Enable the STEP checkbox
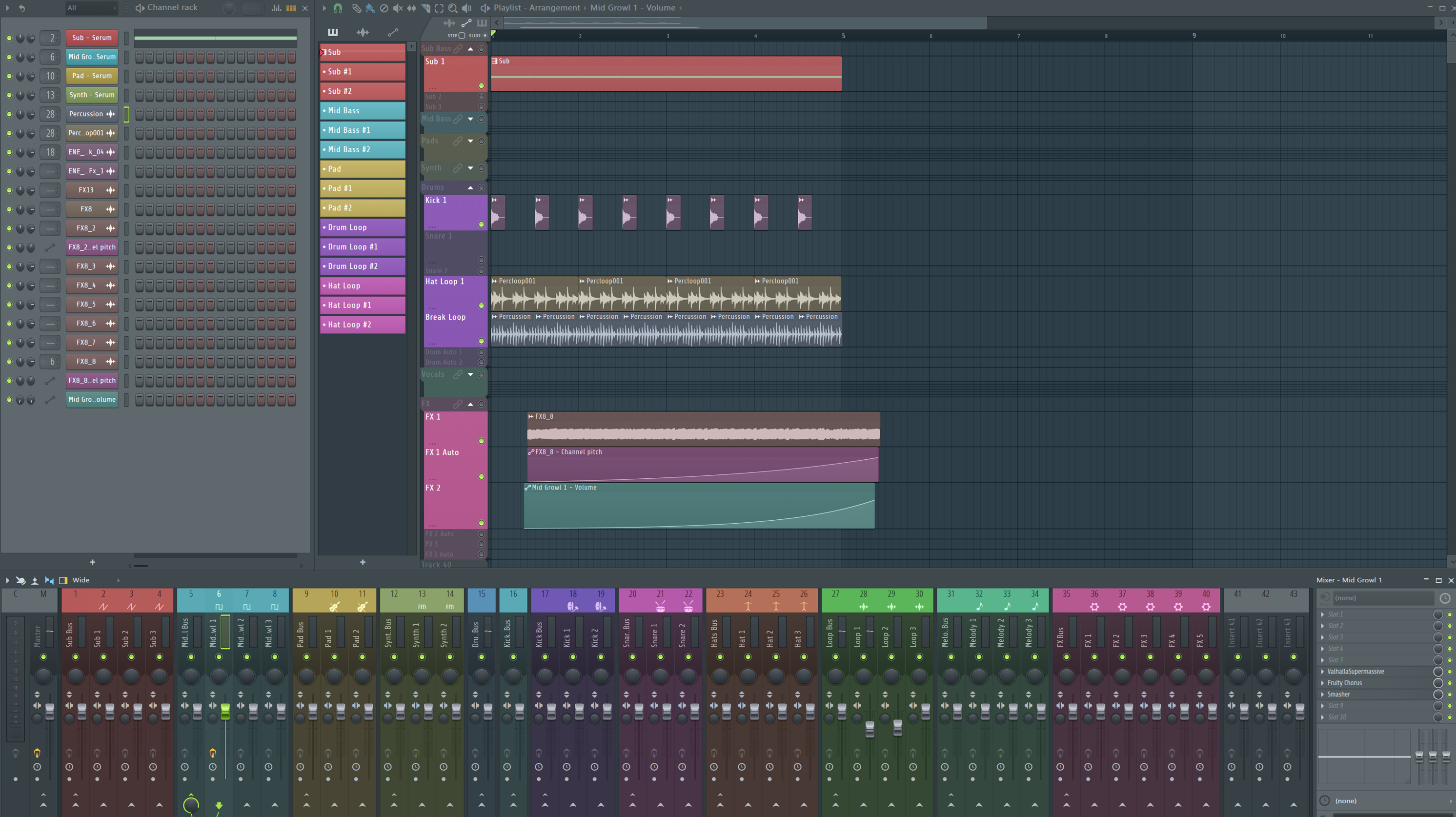1456x817 pixels. point(462,35)
